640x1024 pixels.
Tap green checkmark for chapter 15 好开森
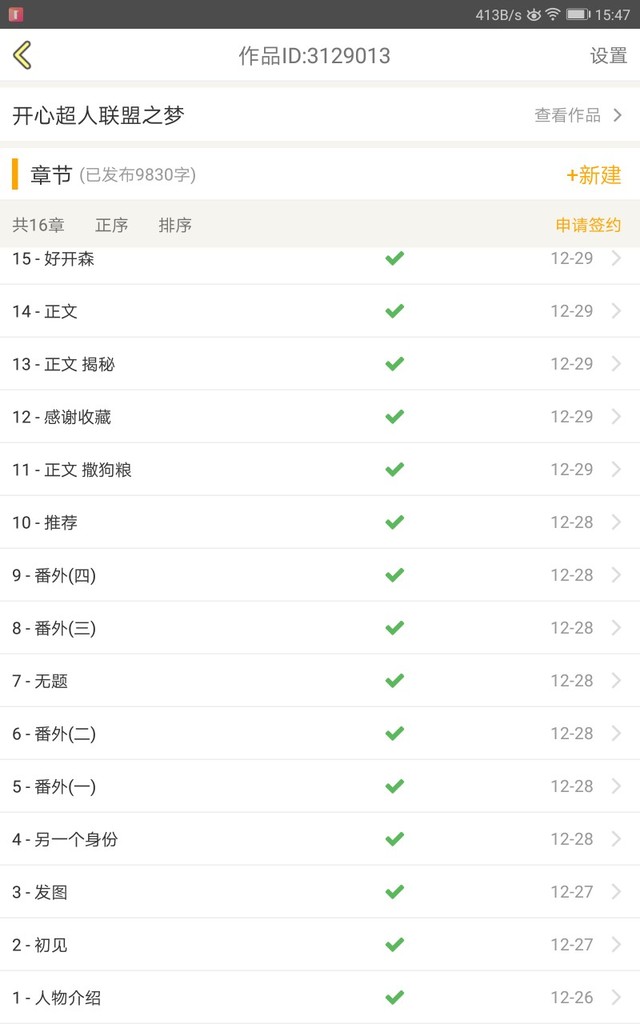click(395, 258)
